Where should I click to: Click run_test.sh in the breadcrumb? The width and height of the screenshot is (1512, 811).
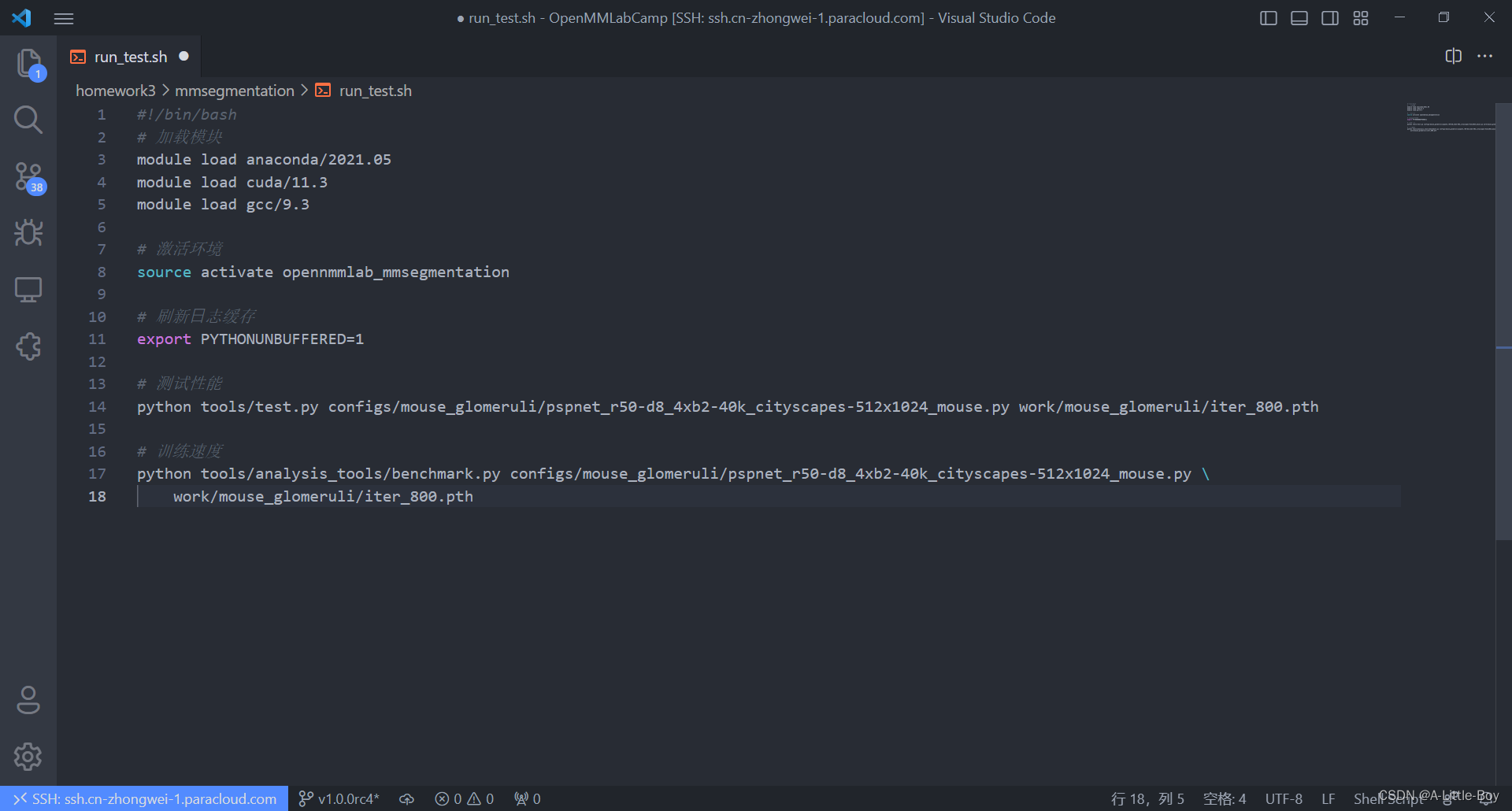coord(376,91)
